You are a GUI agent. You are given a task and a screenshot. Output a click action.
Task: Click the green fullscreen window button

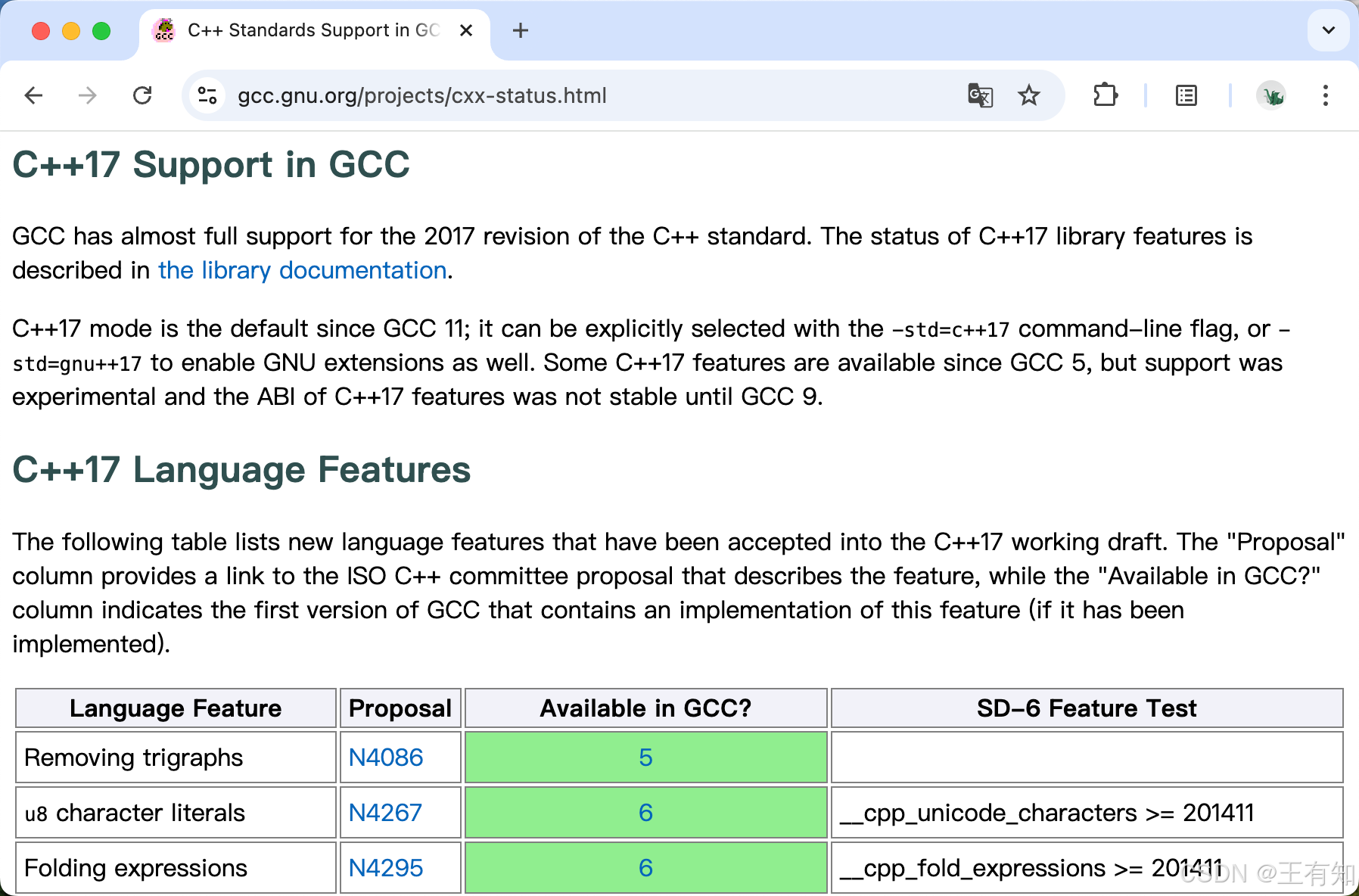pyautogui.click(x=101, y=30)
